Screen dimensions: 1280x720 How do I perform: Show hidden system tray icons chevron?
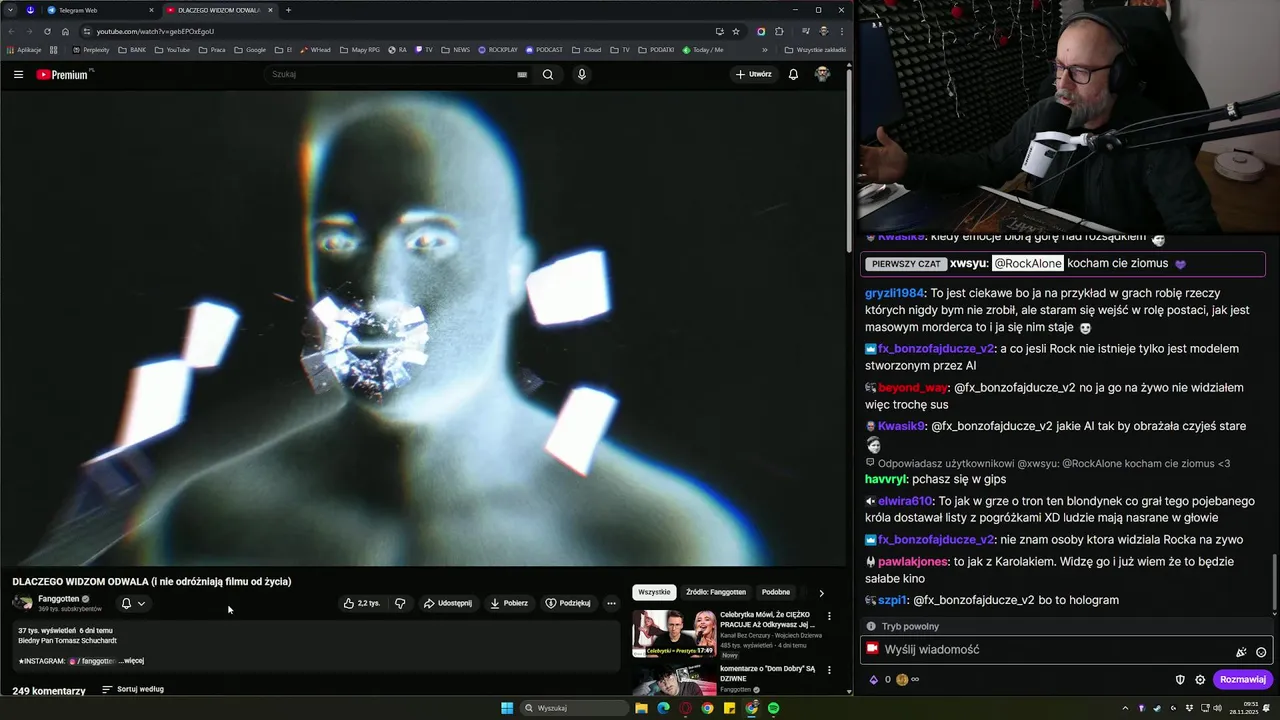[x=1125, y=708]
